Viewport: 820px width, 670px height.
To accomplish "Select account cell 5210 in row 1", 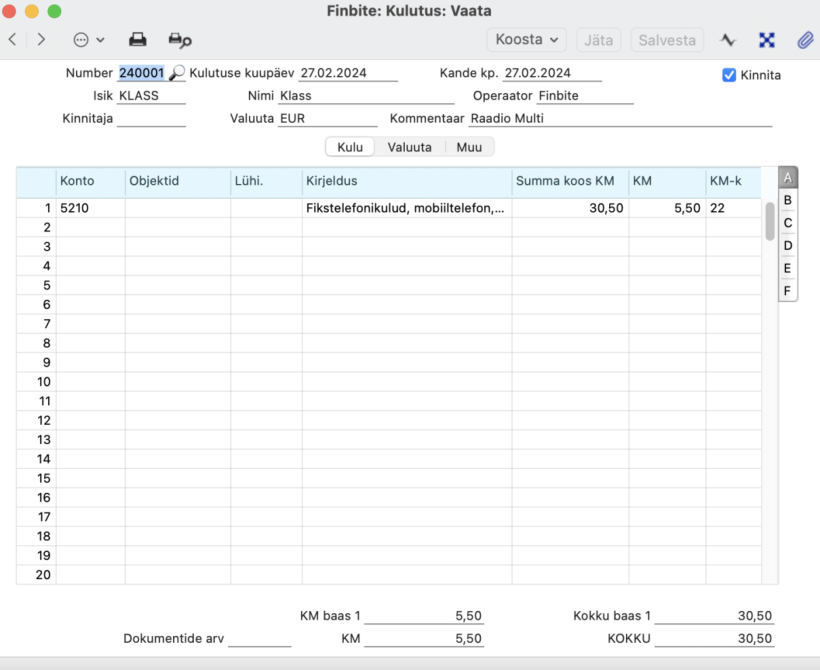I will (x=90, y=208).
